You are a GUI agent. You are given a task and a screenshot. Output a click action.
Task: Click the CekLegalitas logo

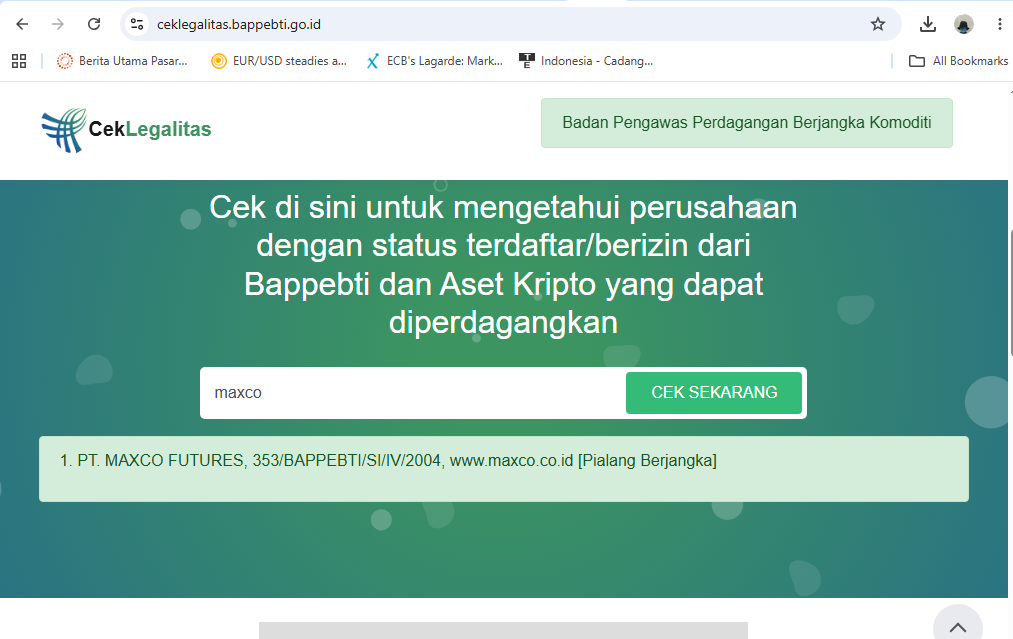[127, 130]
